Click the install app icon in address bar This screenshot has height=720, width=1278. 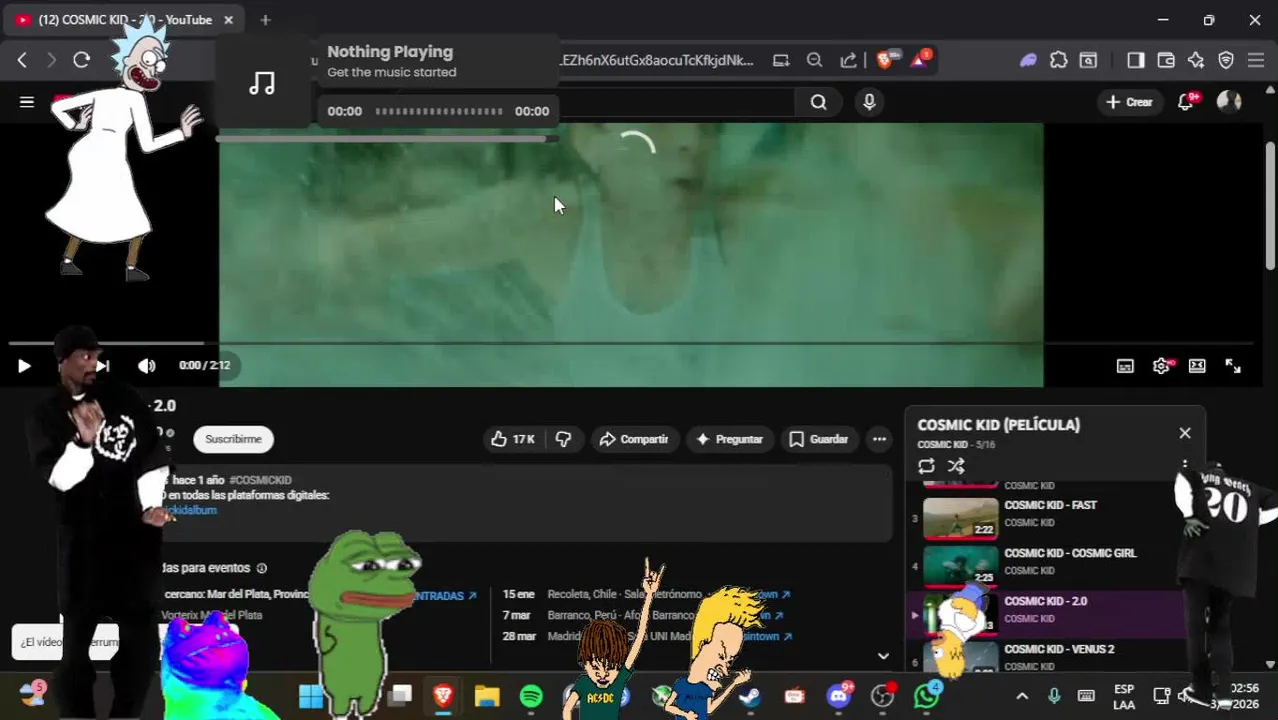(781, 60)
